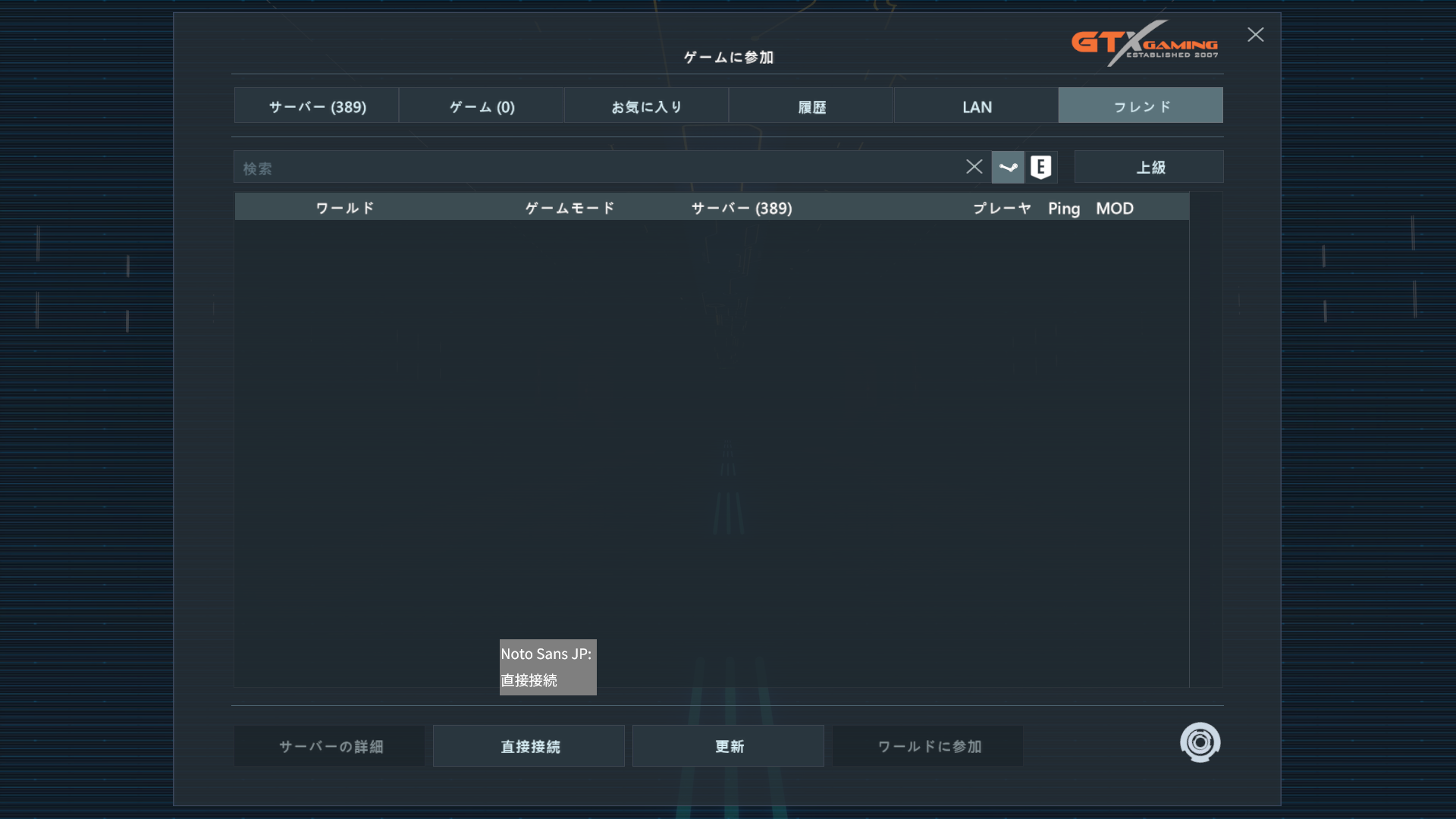1456x819 pixels.
Task: Sort by the プレーヤ players column
Action: 1002,208
